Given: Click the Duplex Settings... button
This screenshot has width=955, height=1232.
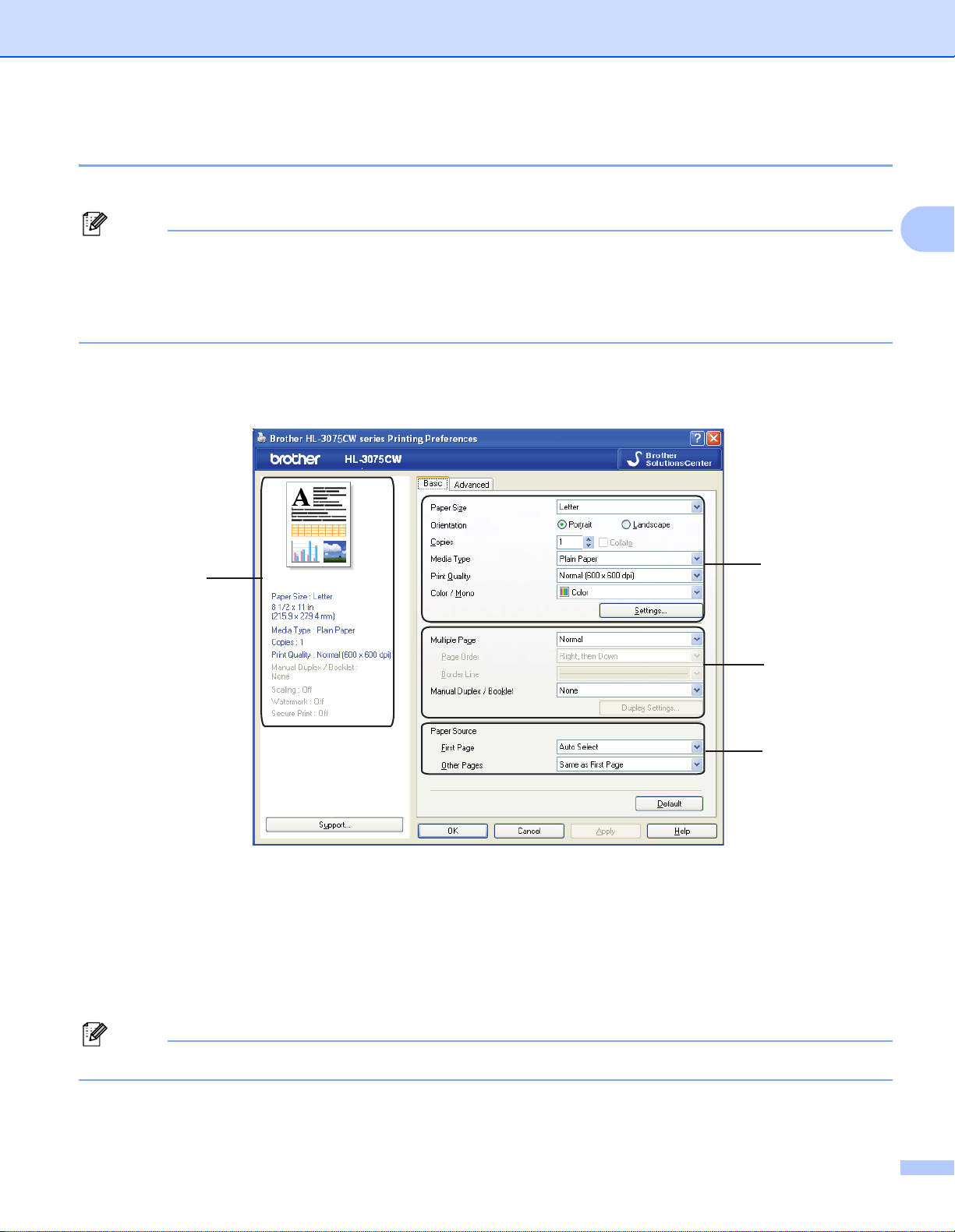Looking at the screenshot, I should pos(651,708).
